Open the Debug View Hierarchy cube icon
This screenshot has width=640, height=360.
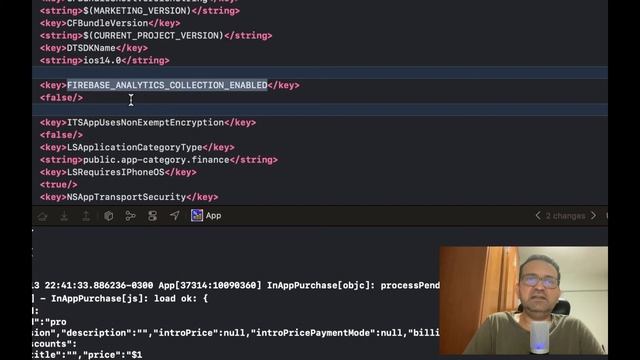coord(109,216)
